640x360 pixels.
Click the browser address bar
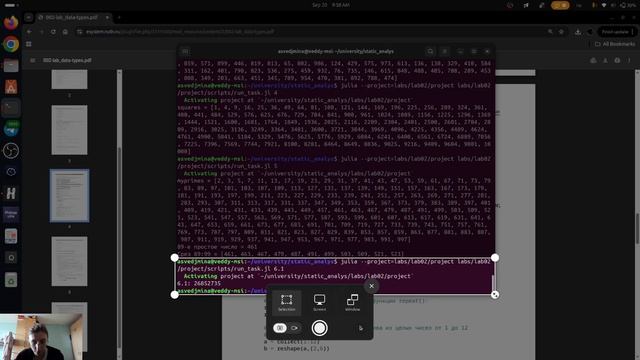click(x=310, y=31)
